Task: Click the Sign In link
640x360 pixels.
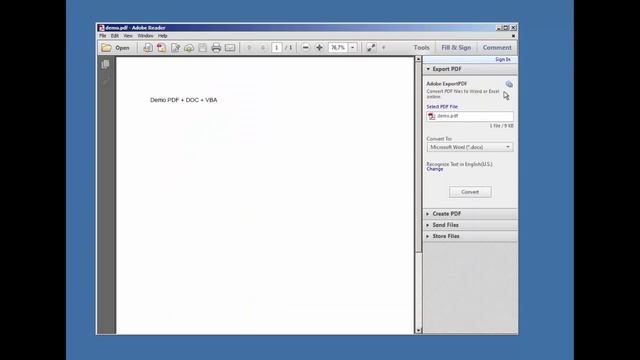Action: 502,60
